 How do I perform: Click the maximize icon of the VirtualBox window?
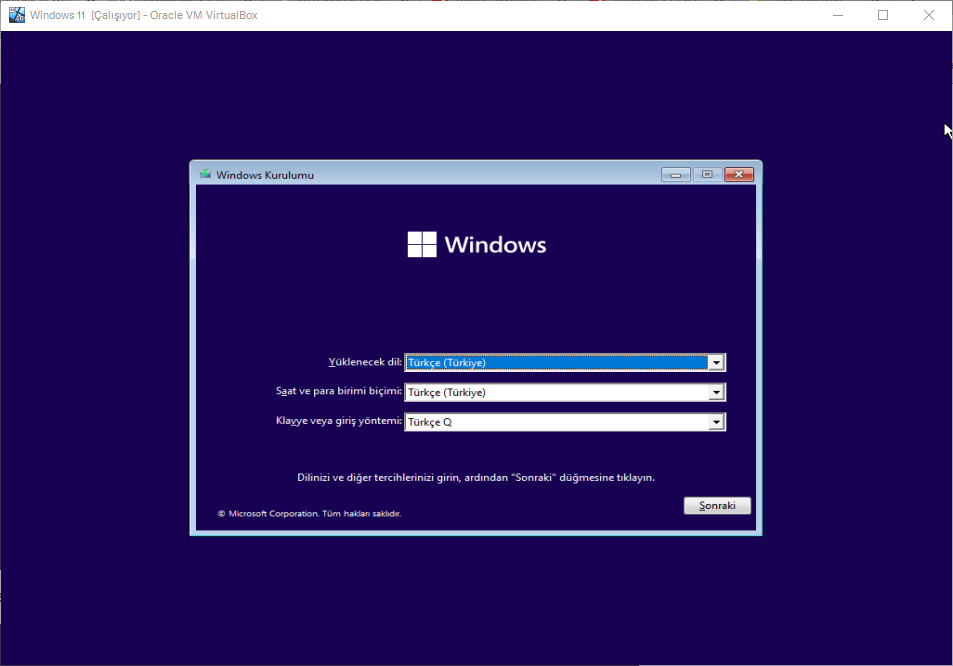click(x=883, y=15)
